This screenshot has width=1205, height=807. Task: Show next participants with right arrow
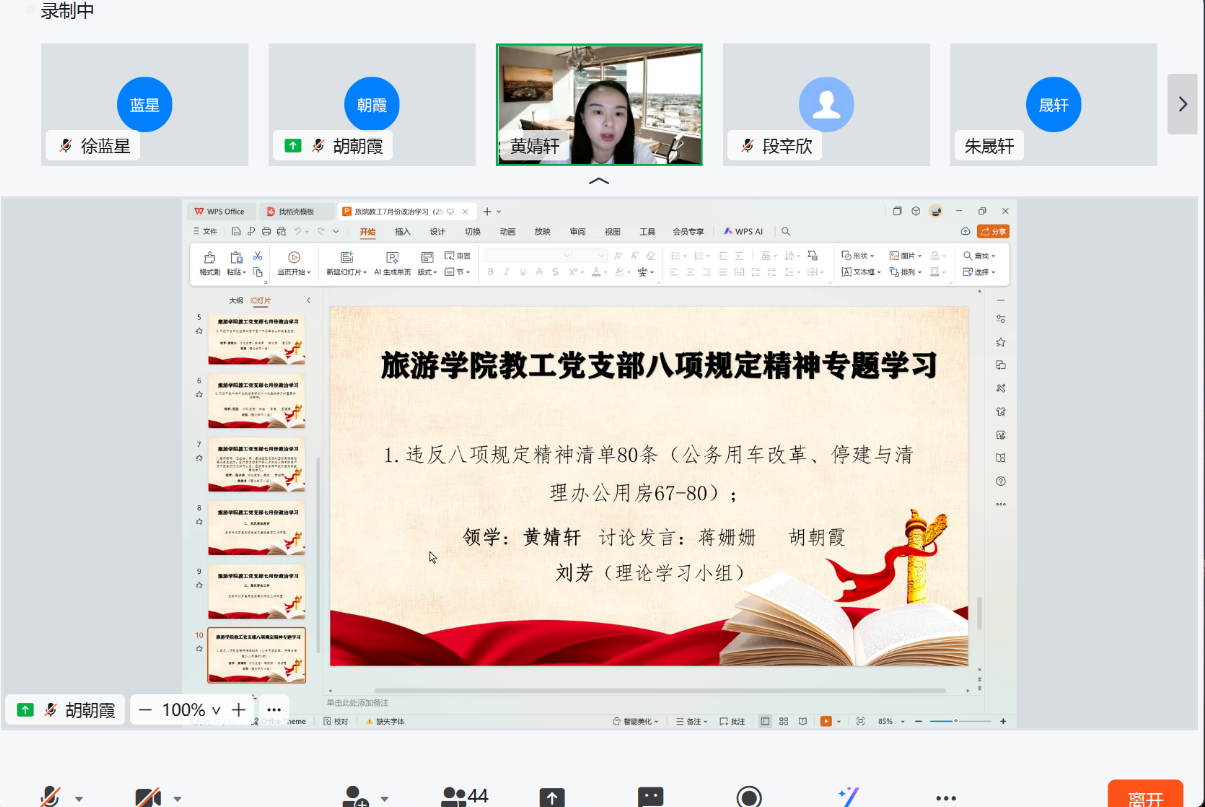[1182, 103]
